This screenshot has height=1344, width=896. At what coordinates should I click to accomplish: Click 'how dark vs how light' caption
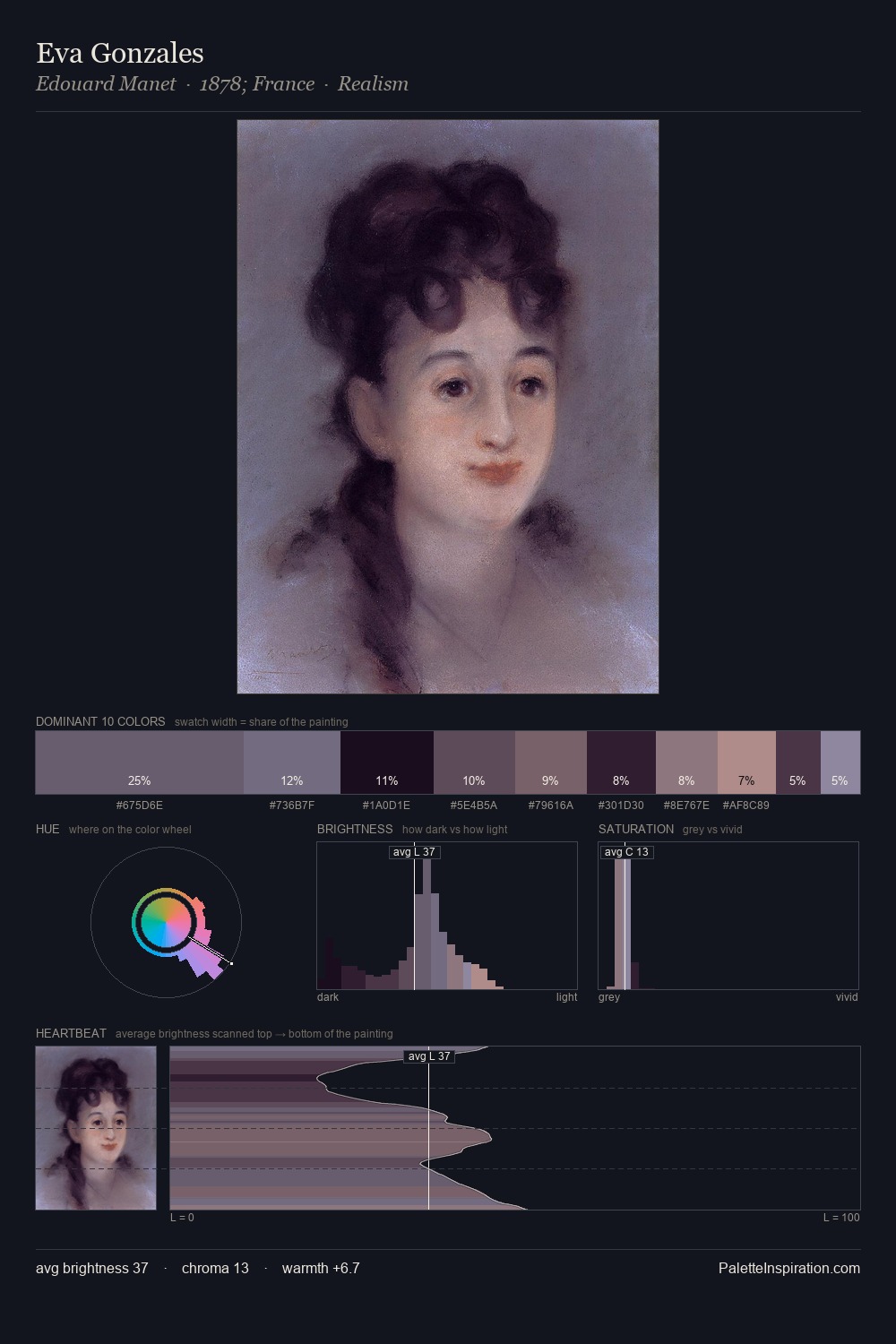click(x=455, y=830)
